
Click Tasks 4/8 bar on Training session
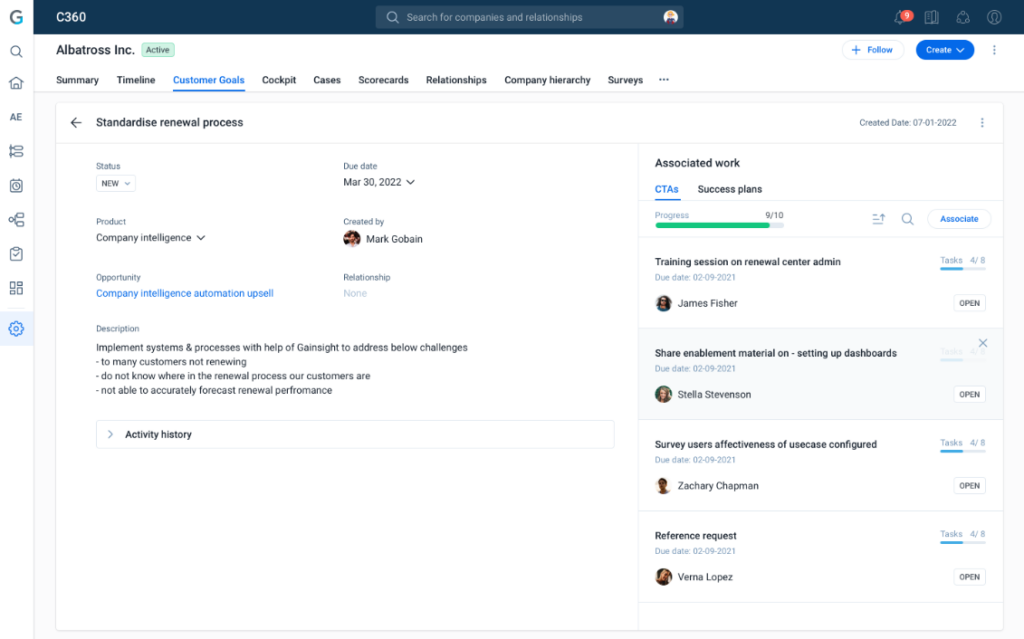pyautogui.click(x=963, y=269)
